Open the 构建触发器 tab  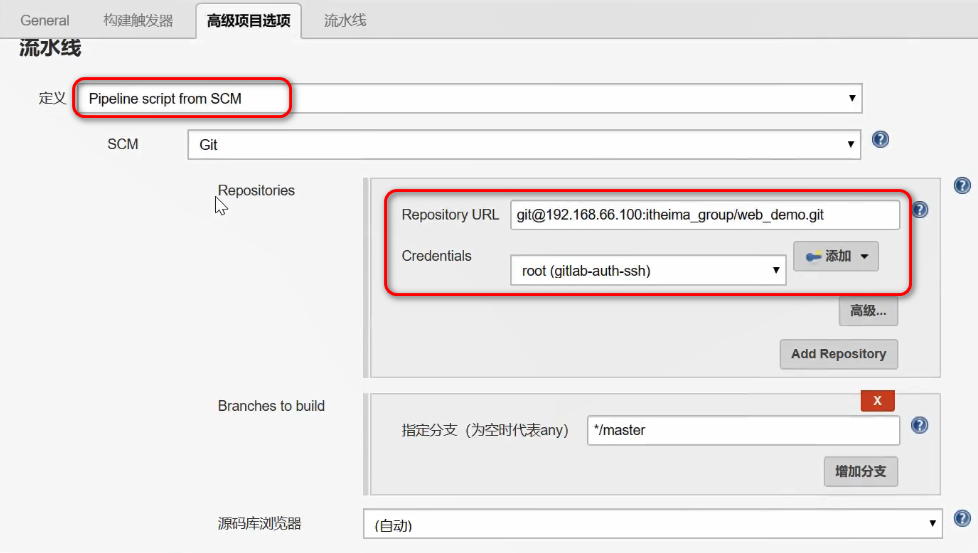pyautogui.click(x=138, y=21)
